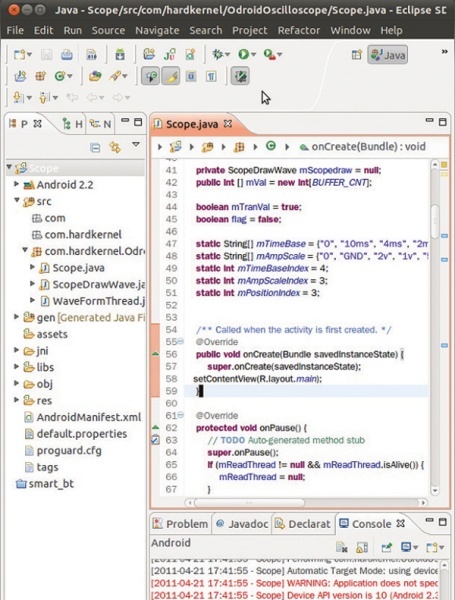Screen dimensions: 455x600
Task: Toggle Link with Editor icon
Action: click(115, 147)
